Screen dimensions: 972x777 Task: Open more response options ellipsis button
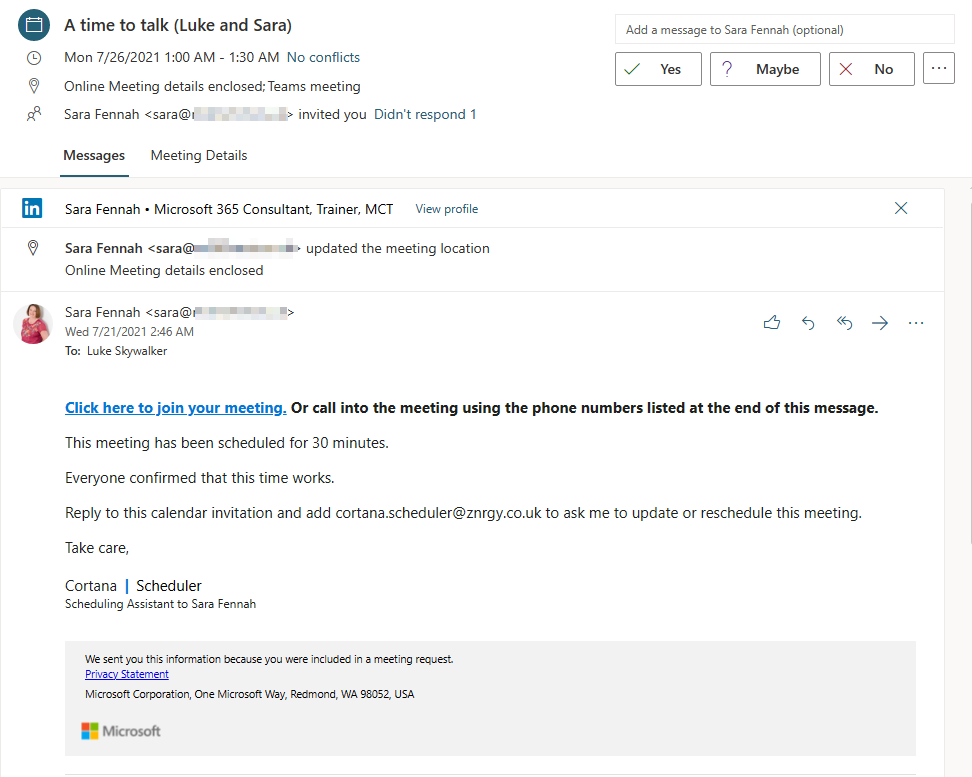pos(938,69)
